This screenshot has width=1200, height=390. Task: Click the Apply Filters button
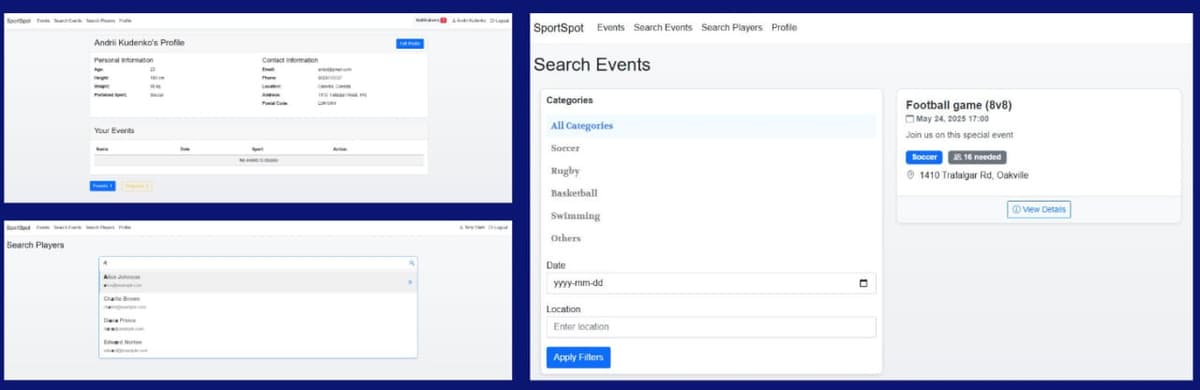(x=578, y=357)
